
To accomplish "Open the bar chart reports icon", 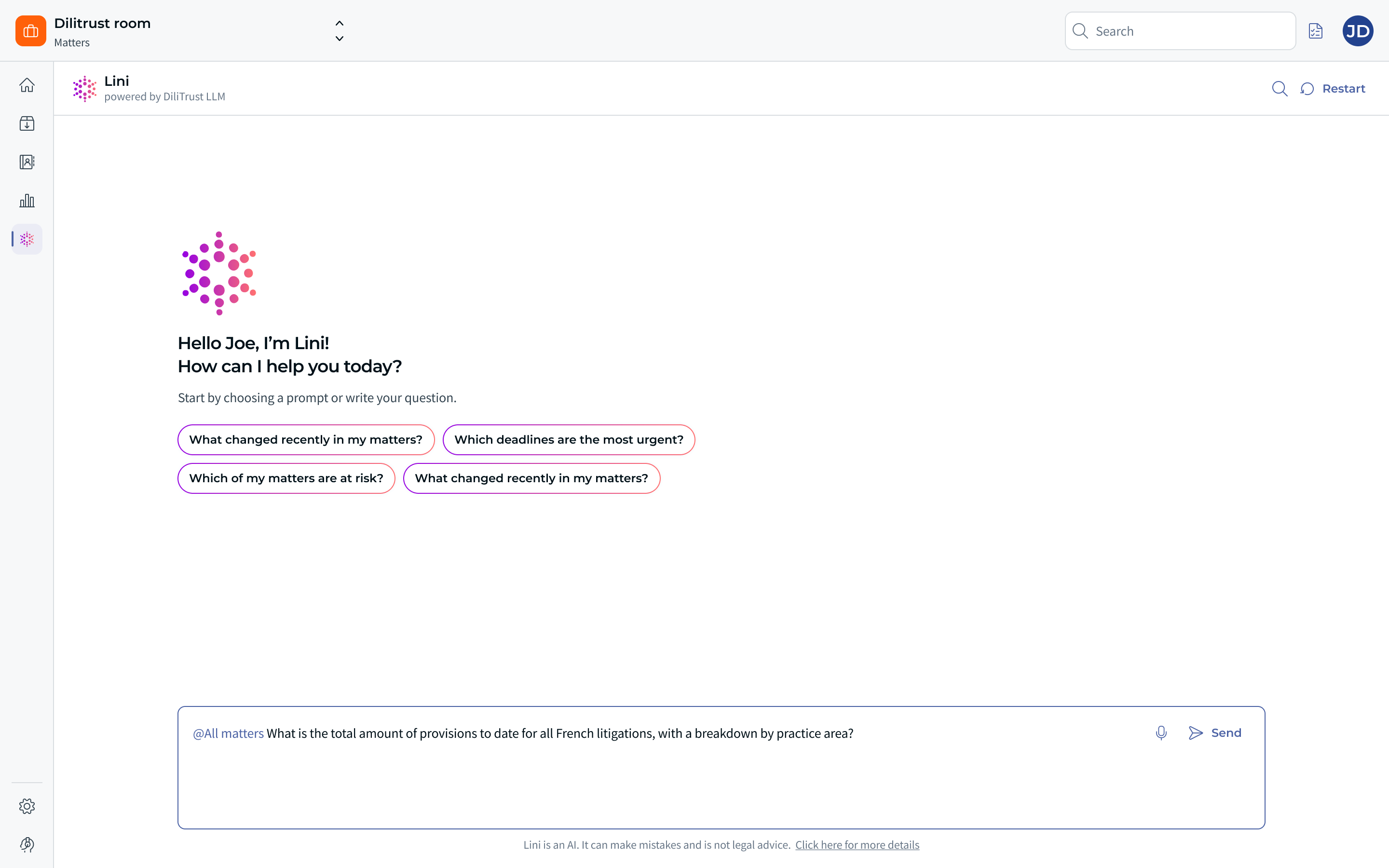I will coord(27,200).
